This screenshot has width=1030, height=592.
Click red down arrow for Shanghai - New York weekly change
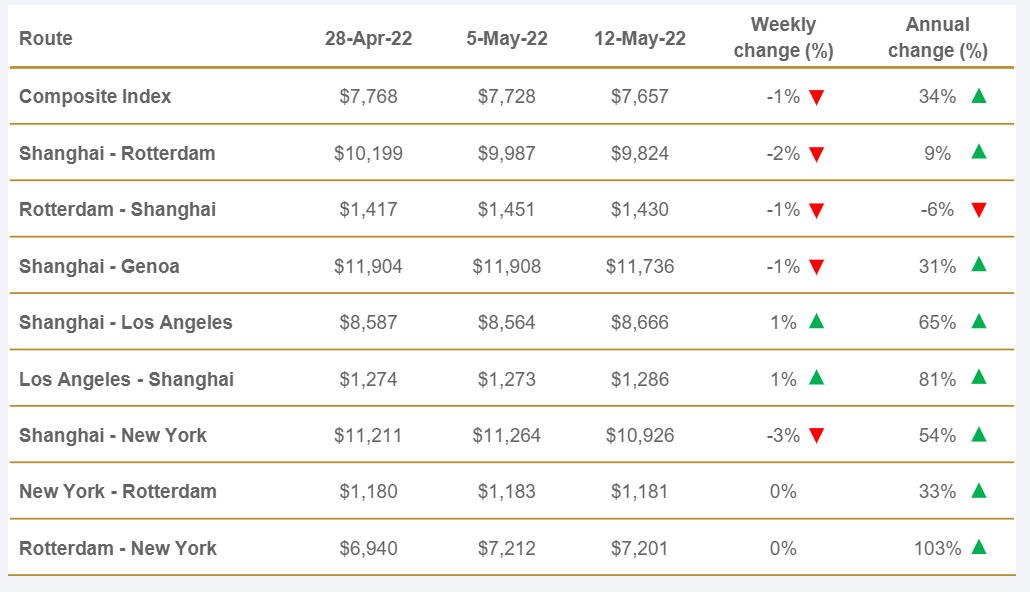[x=816, y=435]
